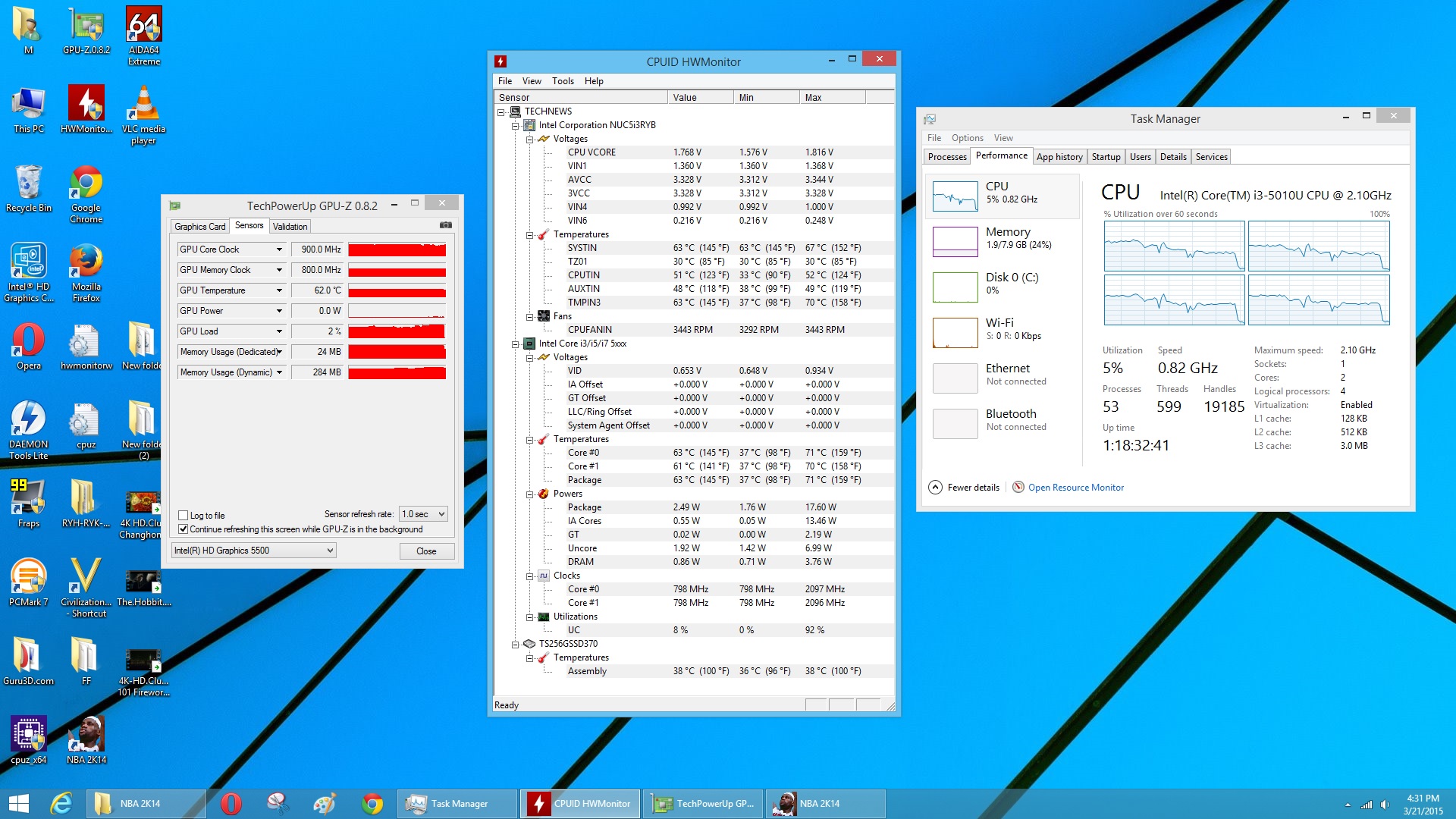Click the Value column header in HWMonitor

point(700,98)
